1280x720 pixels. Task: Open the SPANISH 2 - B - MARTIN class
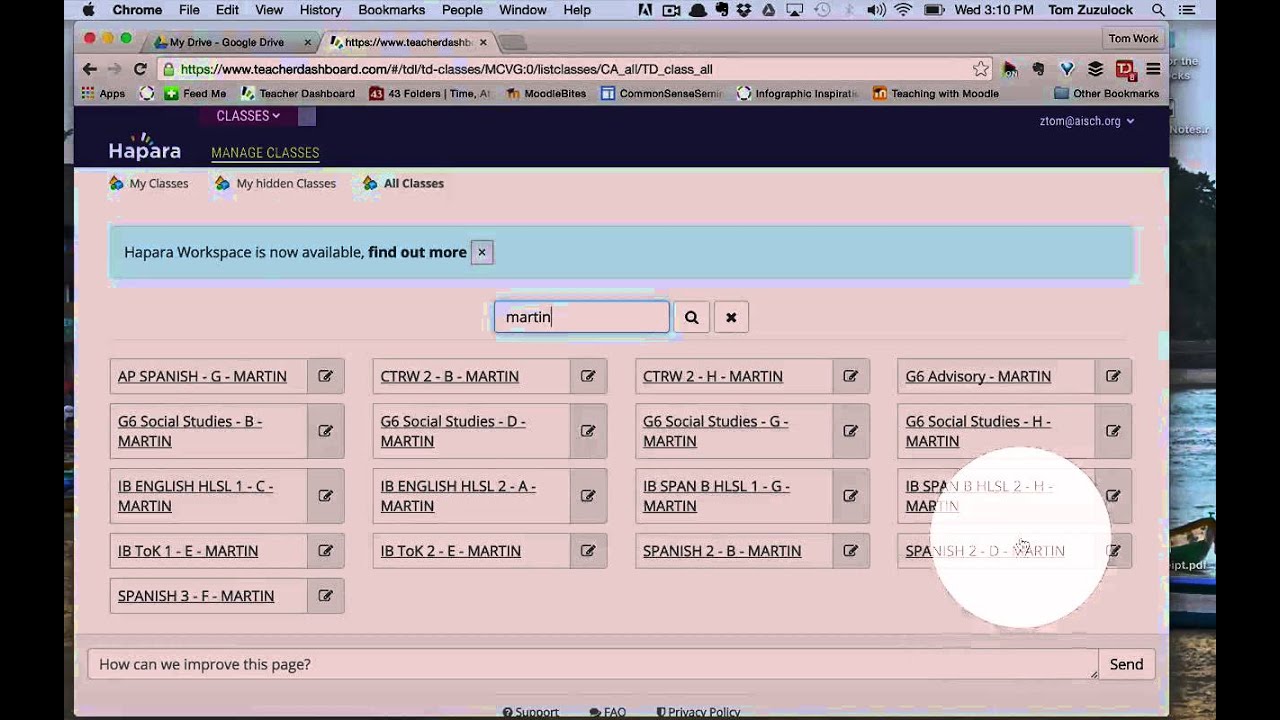(x=722, y=551)
